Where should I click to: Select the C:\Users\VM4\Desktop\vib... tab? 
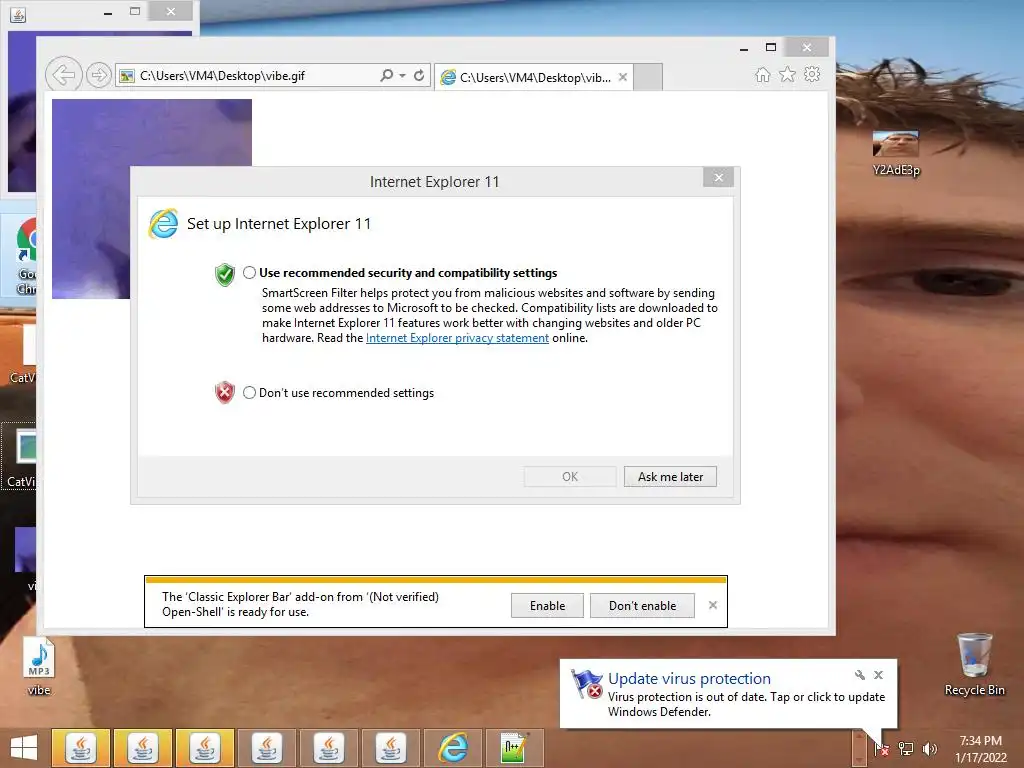[x=534, y=77]
